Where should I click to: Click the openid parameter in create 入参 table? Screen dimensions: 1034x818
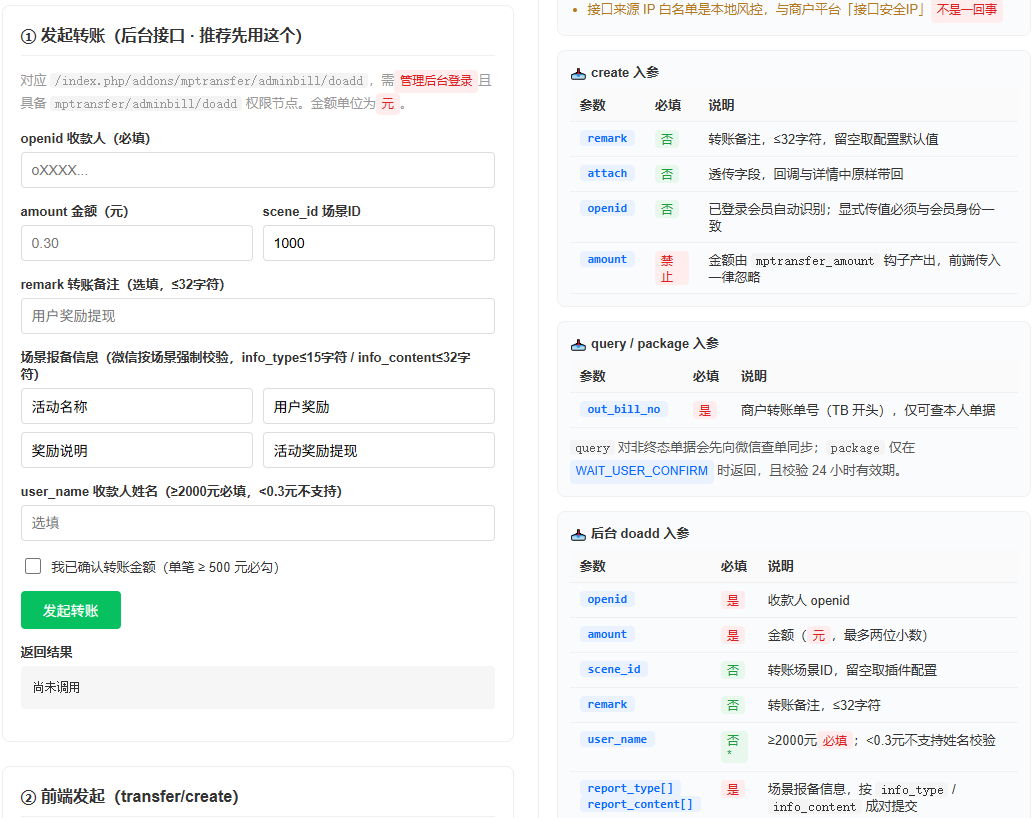[x=607, y=208]
